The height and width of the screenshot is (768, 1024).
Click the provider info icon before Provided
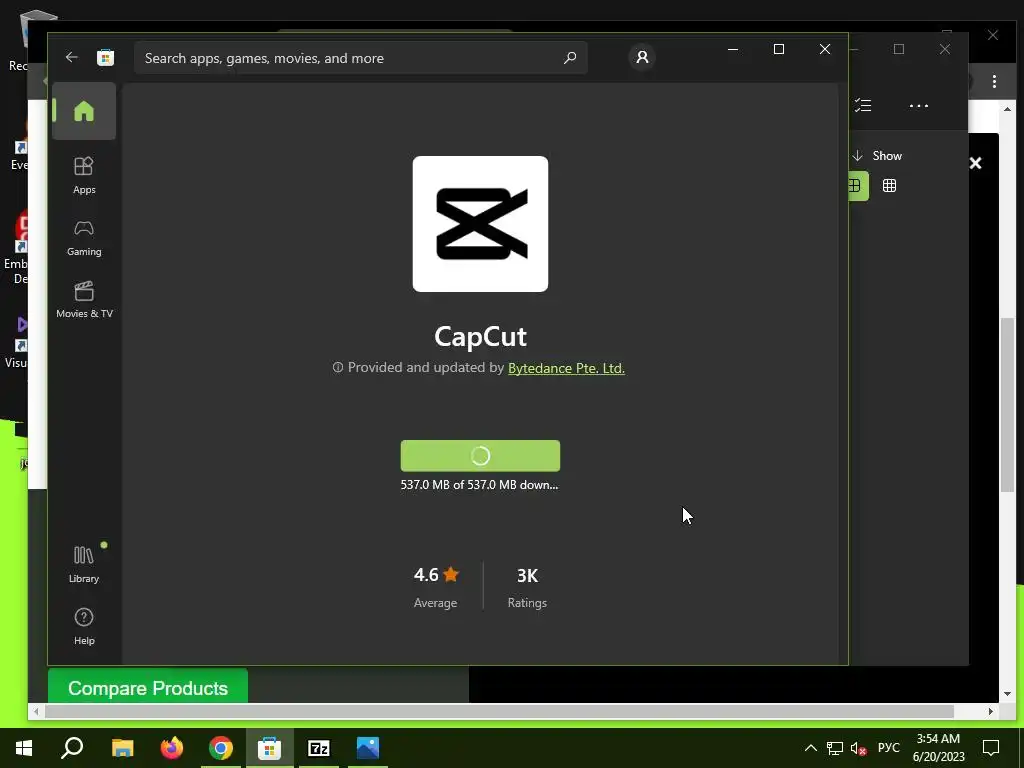[x=338, y=368]
